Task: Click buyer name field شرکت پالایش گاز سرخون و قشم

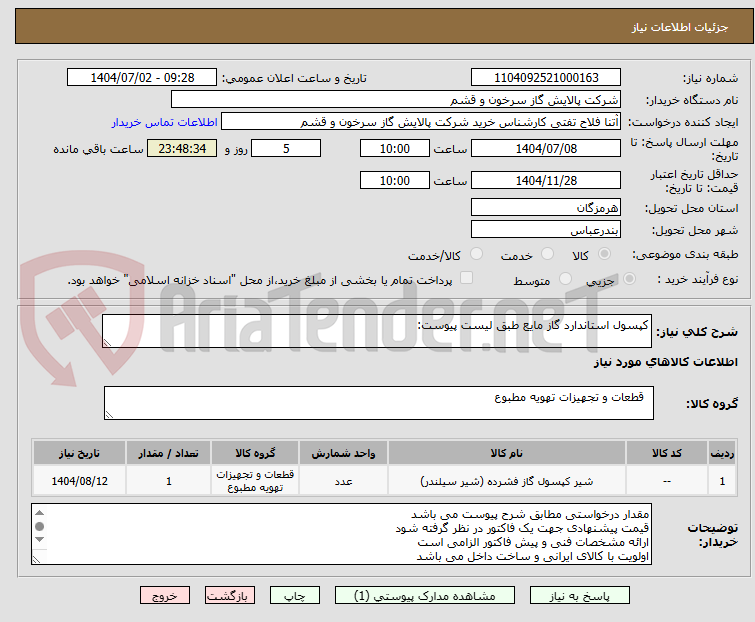Action: pyautogui.click(x=396, y=100)
